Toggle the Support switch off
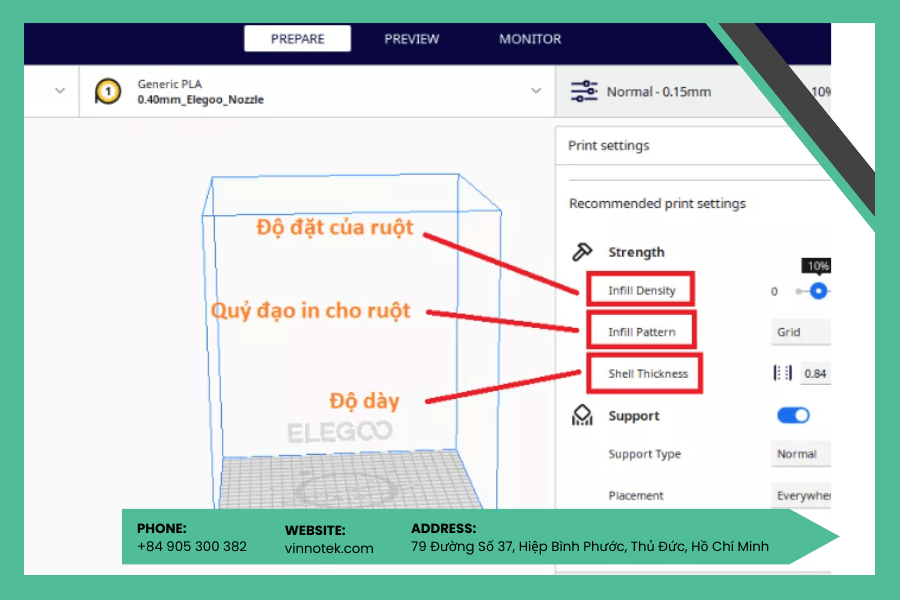The width and height of the screenshot is (900, 600). [793, 415]
